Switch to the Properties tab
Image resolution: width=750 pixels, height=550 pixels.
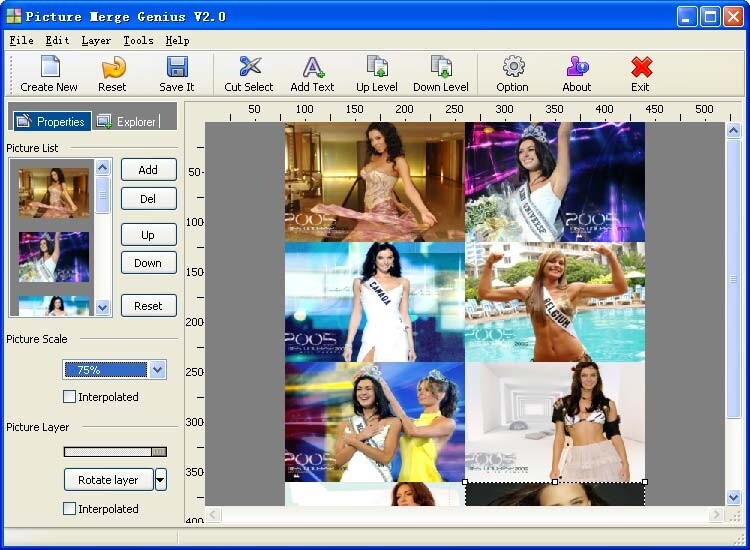click(52, 121)
